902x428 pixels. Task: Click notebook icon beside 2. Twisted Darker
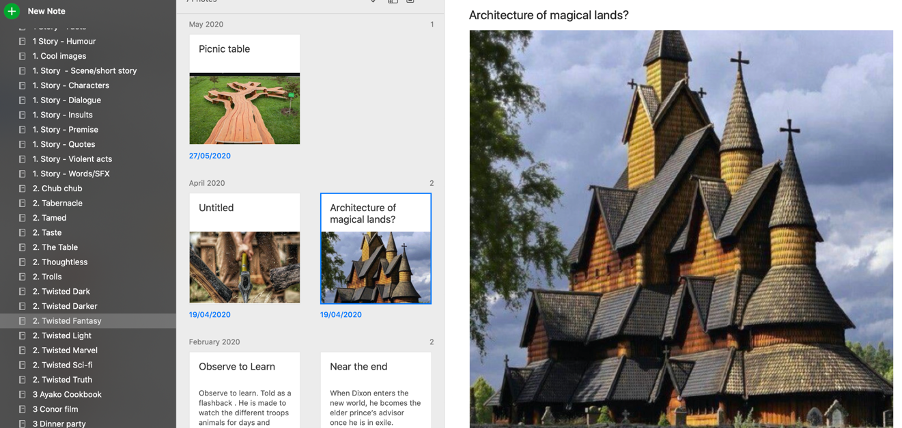[x=22, y=307]
